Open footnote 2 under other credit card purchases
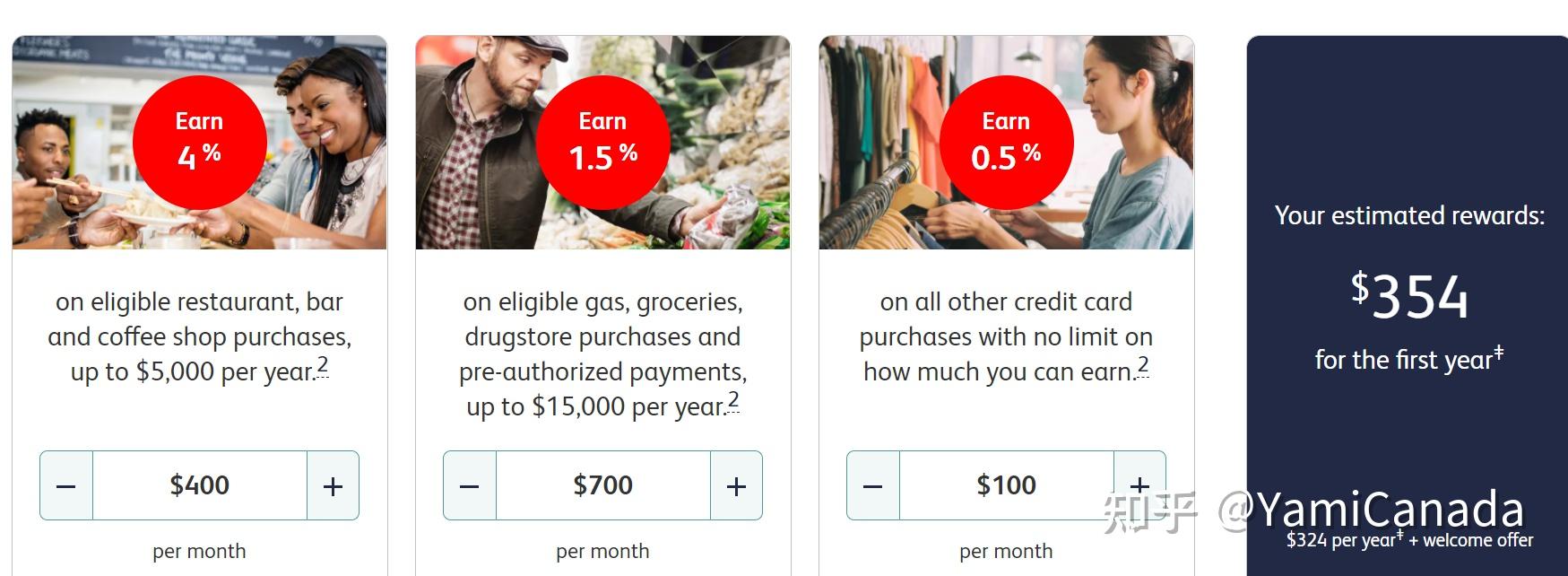The height and width of the screenshot is (576, 1568). point(1144,364)
